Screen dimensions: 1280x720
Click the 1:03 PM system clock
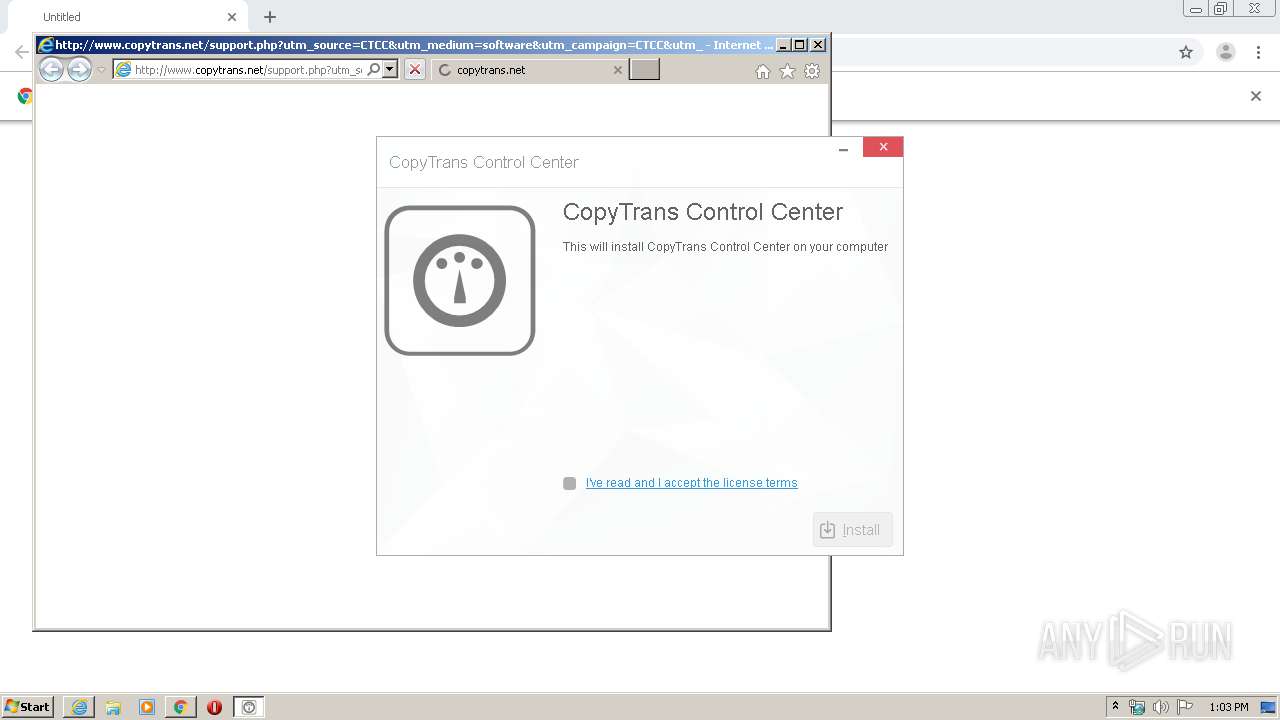point(1229,707)
